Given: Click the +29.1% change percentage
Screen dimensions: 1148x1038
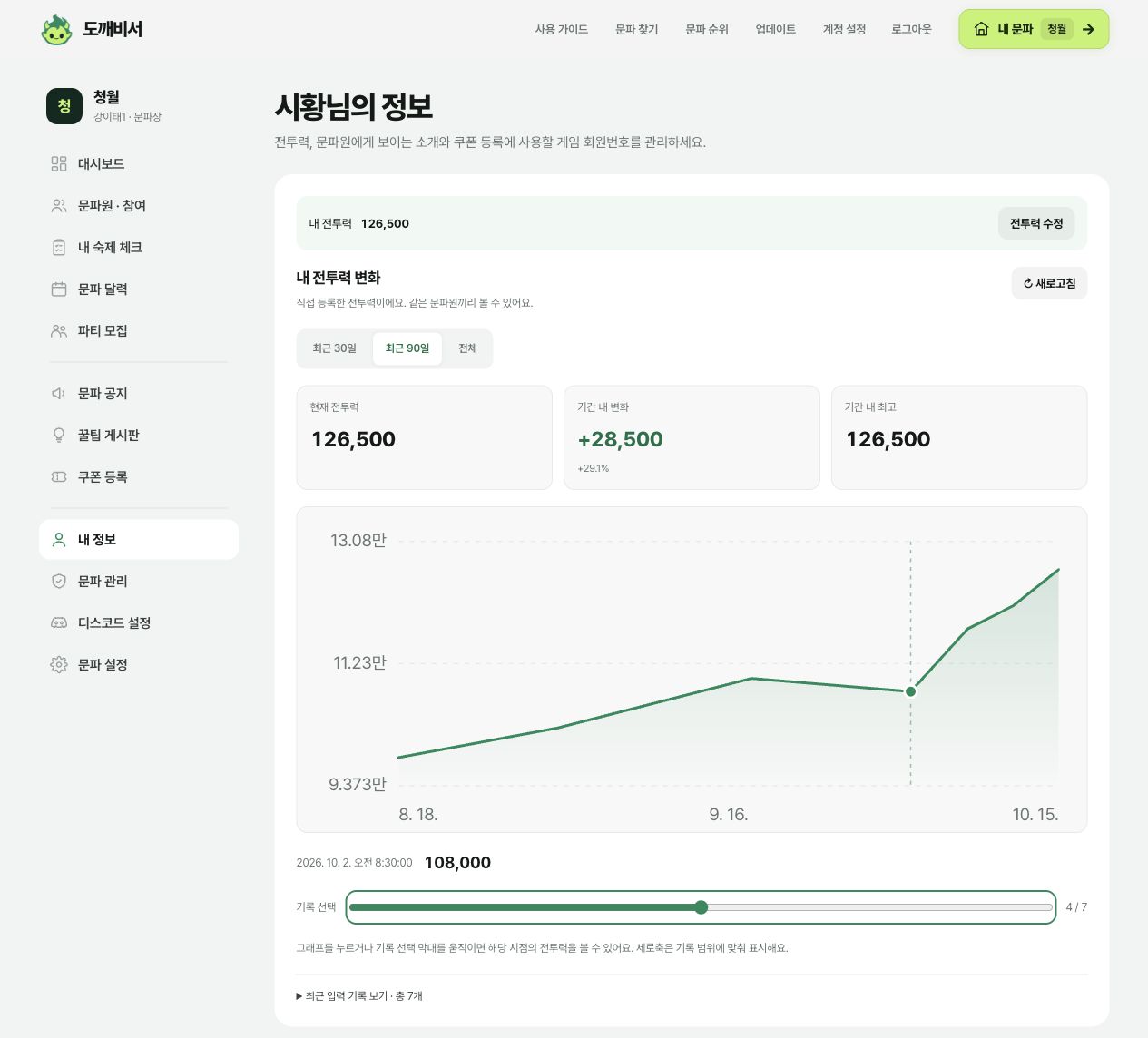Looking at the screenshot, I should point(594,469).
